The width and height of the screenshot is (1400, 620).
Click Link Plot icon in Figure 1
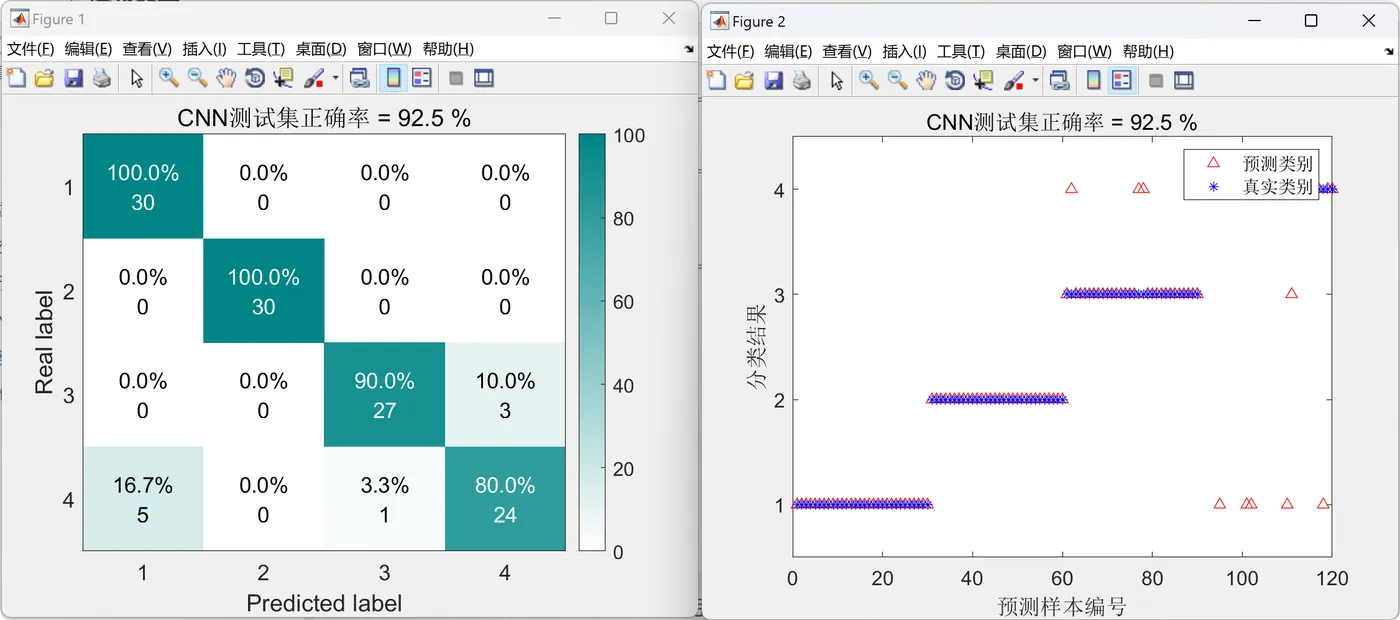tap(360, 78)
